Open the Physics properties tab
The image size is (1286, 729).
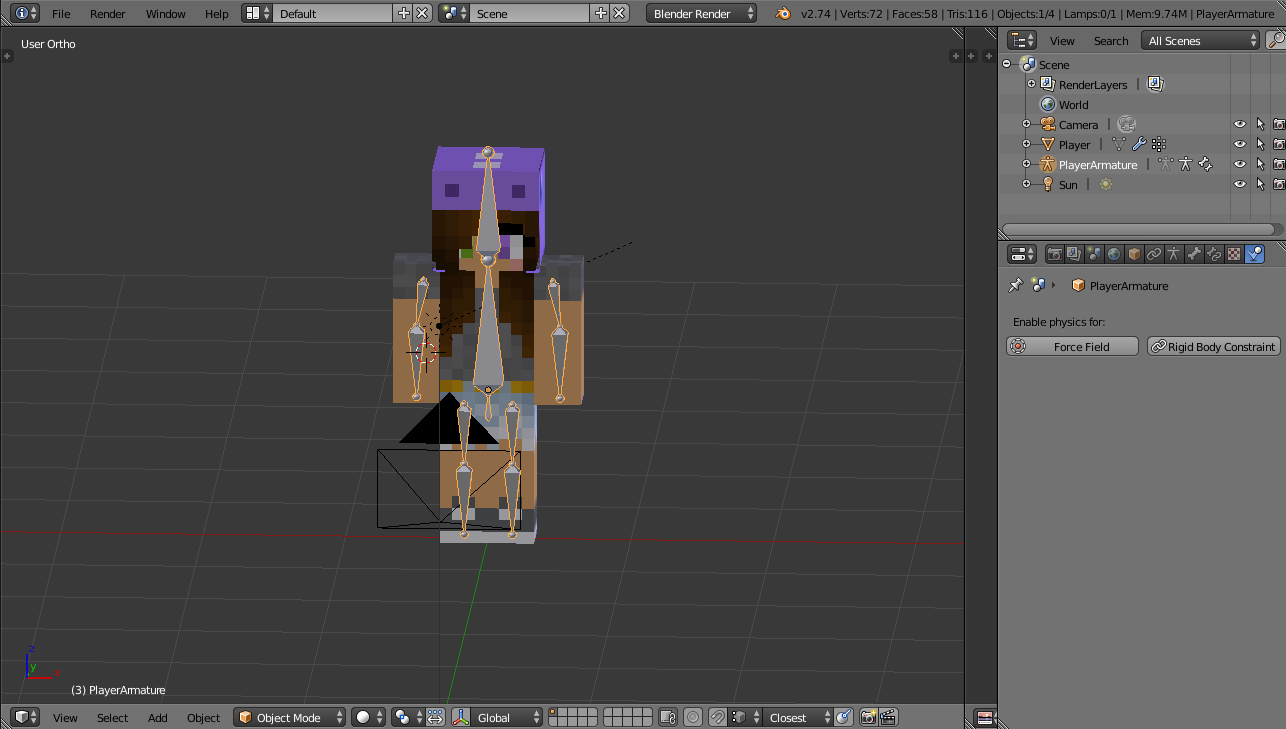(1254, 254)
